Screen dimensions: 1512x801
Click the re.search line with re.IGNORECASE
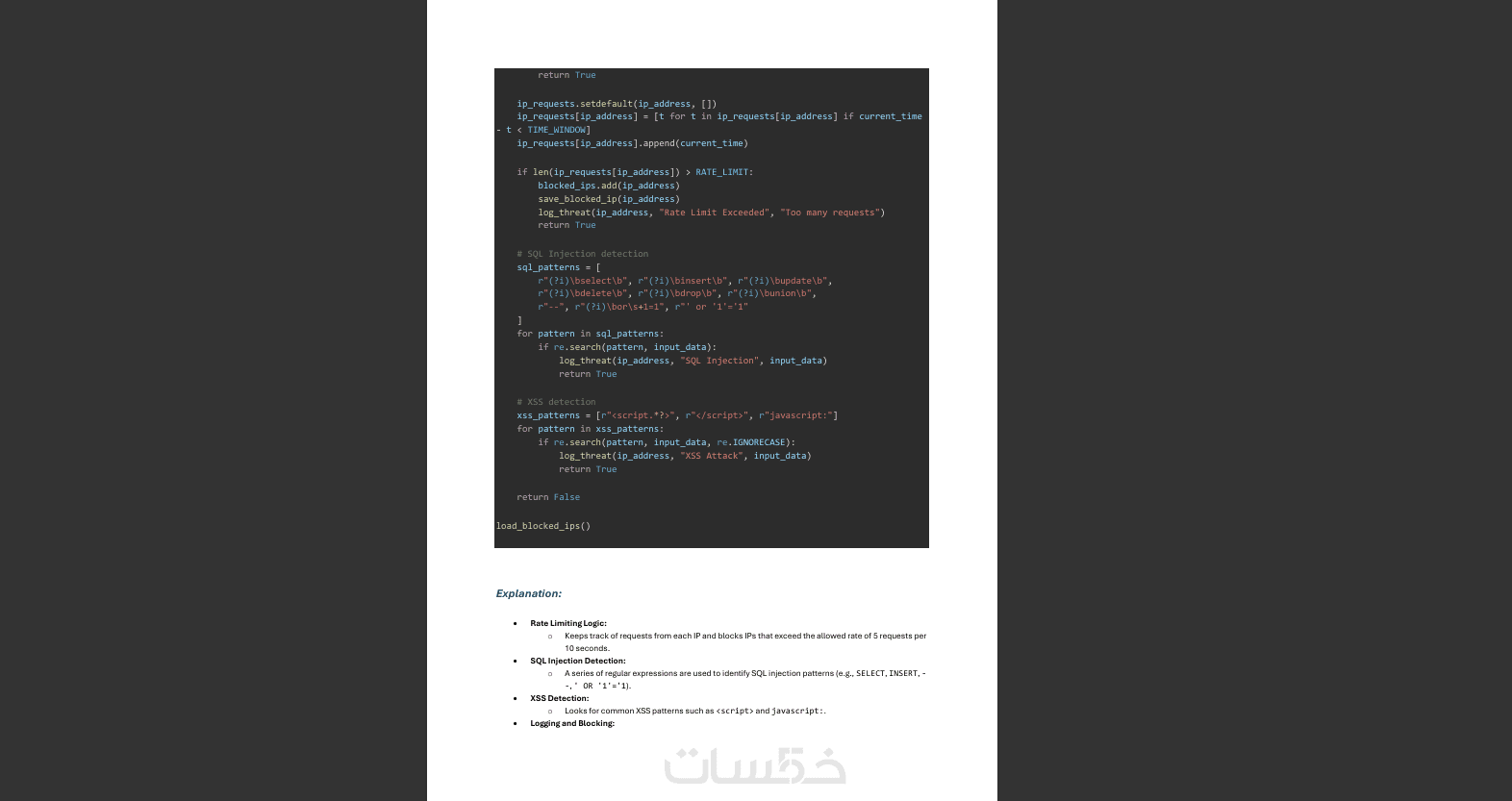click(x=667, y=442)
